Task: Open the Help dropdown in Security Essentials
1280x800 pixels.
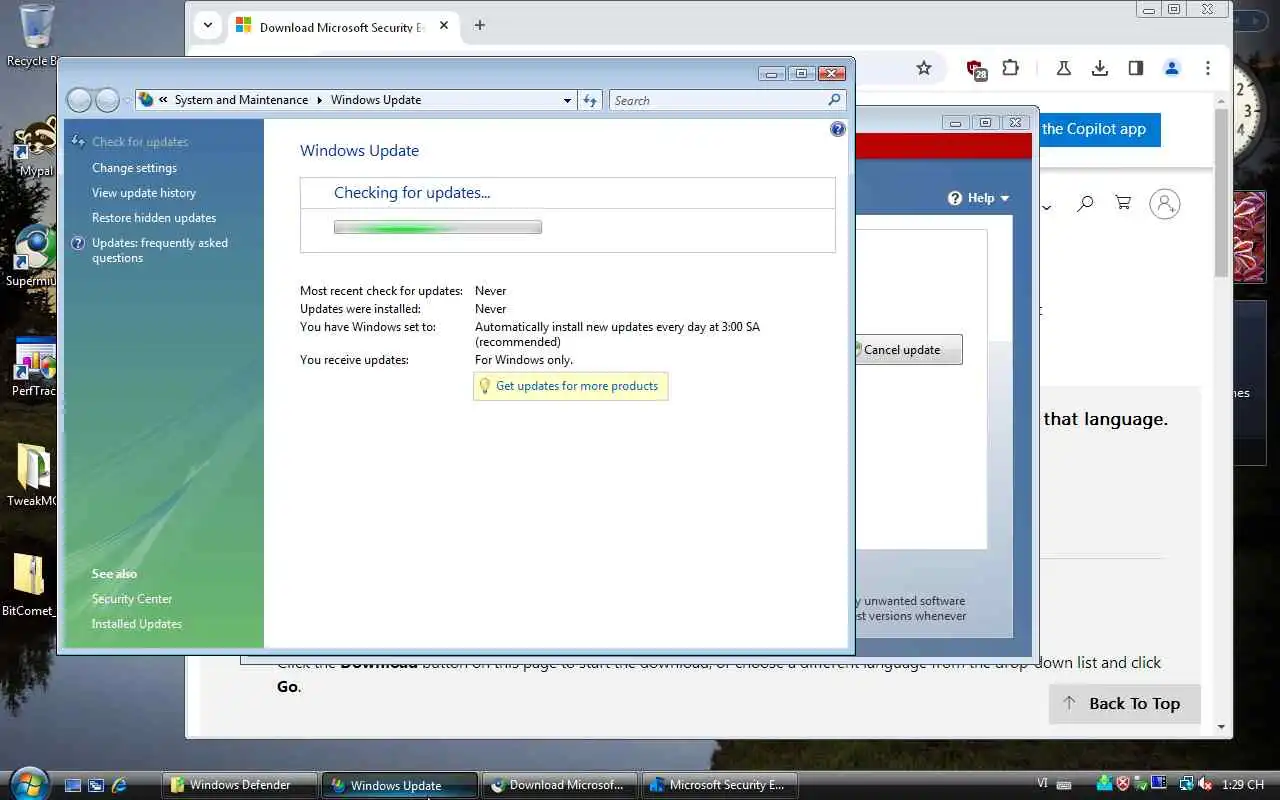Action: pos(979,198)
